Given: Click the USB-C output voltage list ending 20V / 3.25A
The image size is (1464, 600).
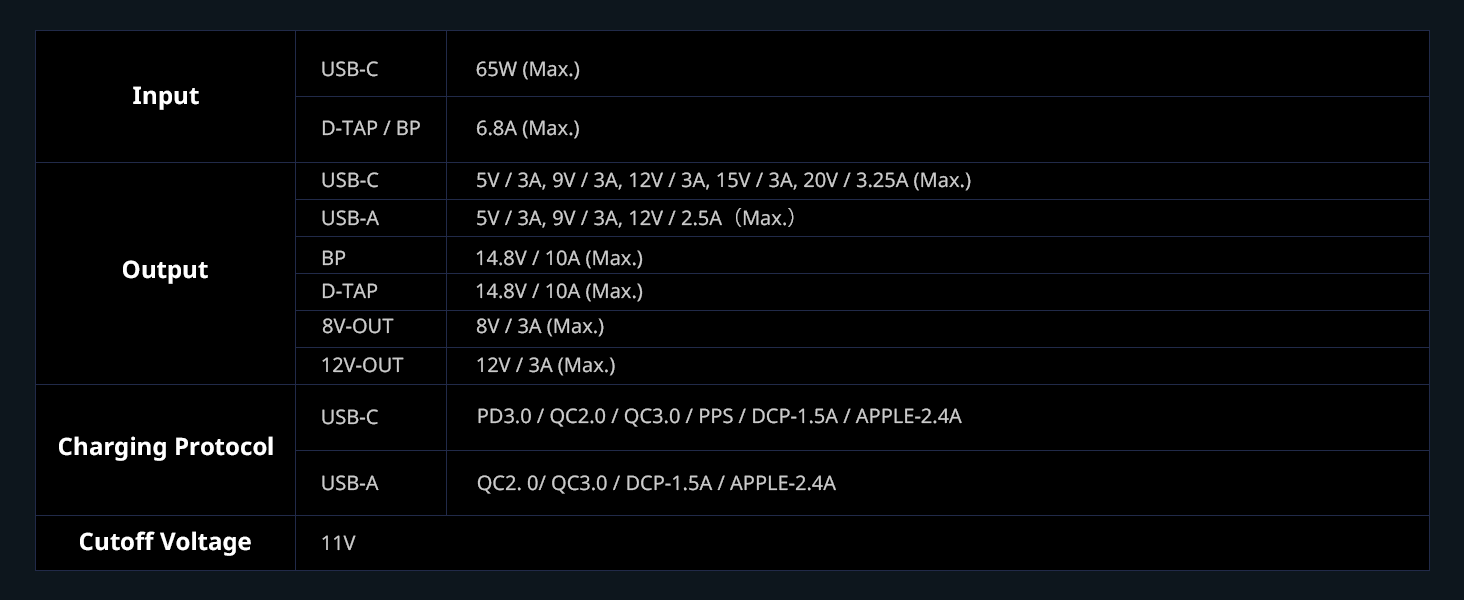Looking at the screenshot, I should pyautogui.click(x=723, y=180).
